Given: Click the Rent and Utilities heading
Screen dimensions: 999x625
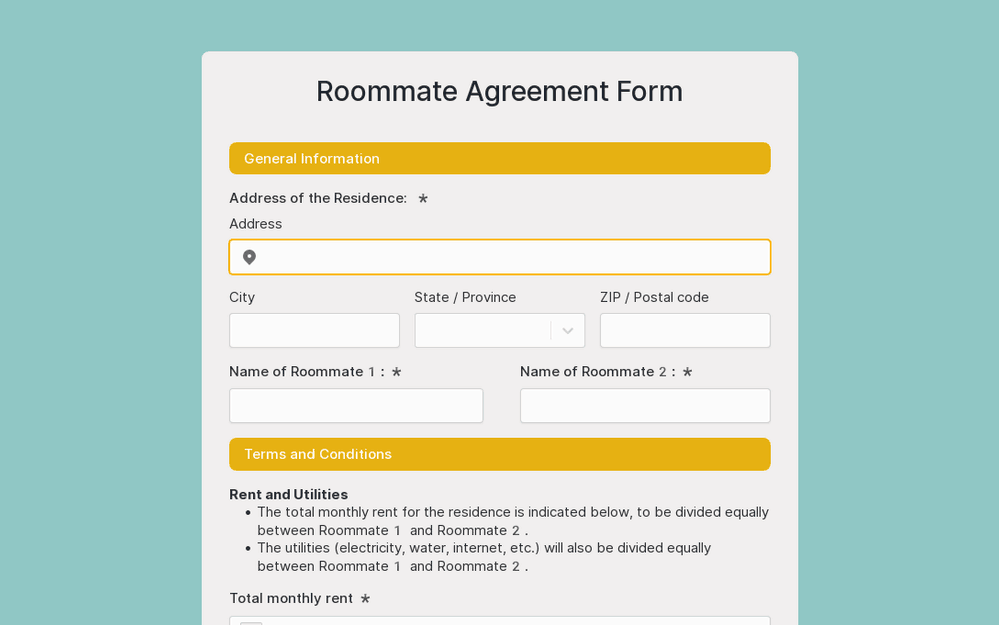Looking at the screenshot, I should pos(288,494).
